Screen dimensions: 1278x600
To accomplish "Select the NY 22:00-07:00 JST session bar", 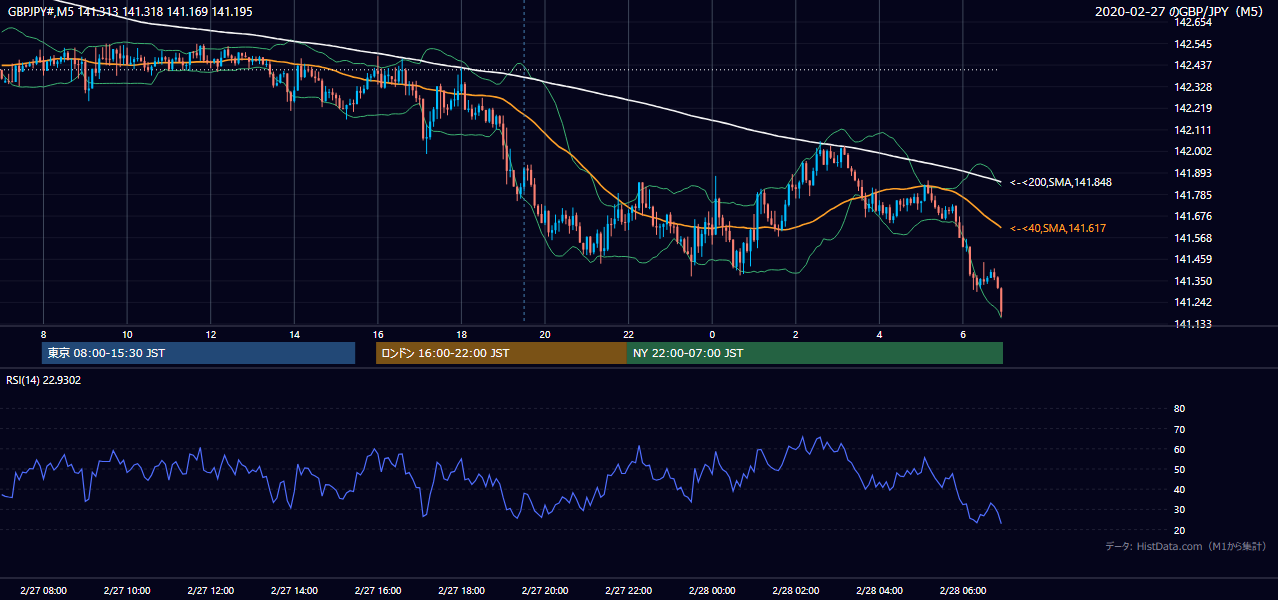I will pos(815,353).
